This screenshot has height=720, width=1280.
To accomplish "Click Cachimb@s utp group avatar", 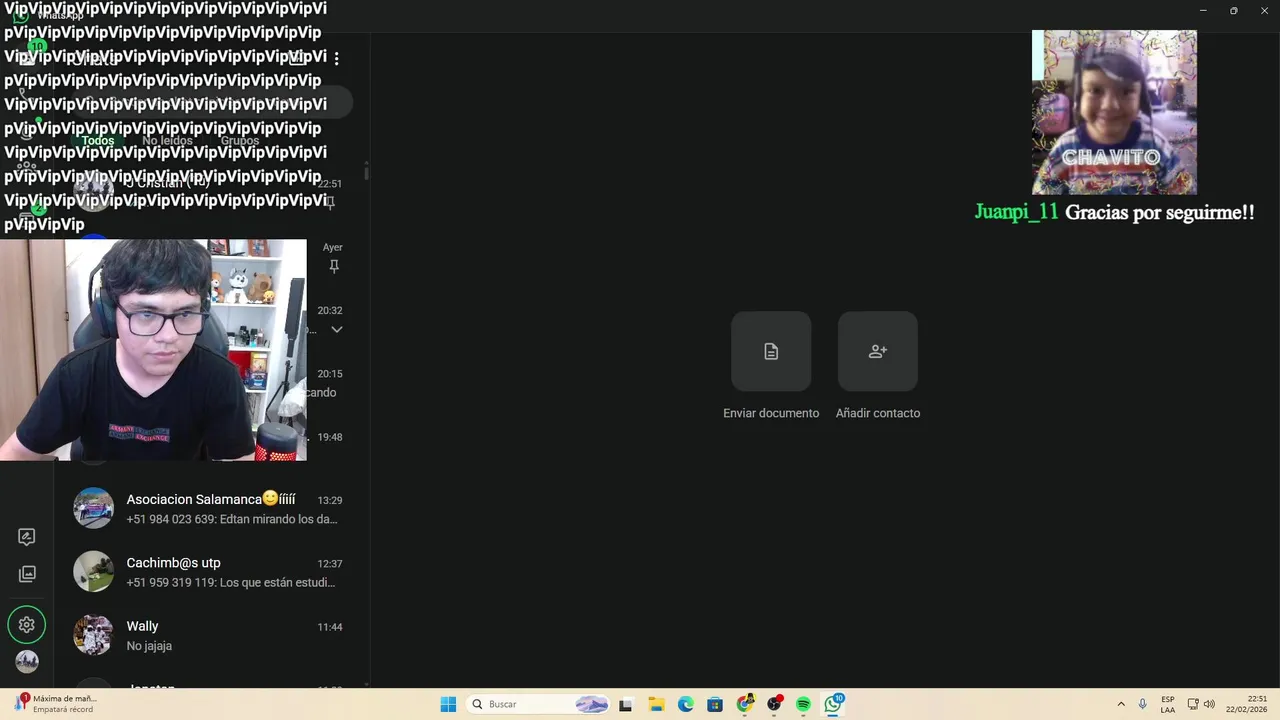I will tap(93, 571).
